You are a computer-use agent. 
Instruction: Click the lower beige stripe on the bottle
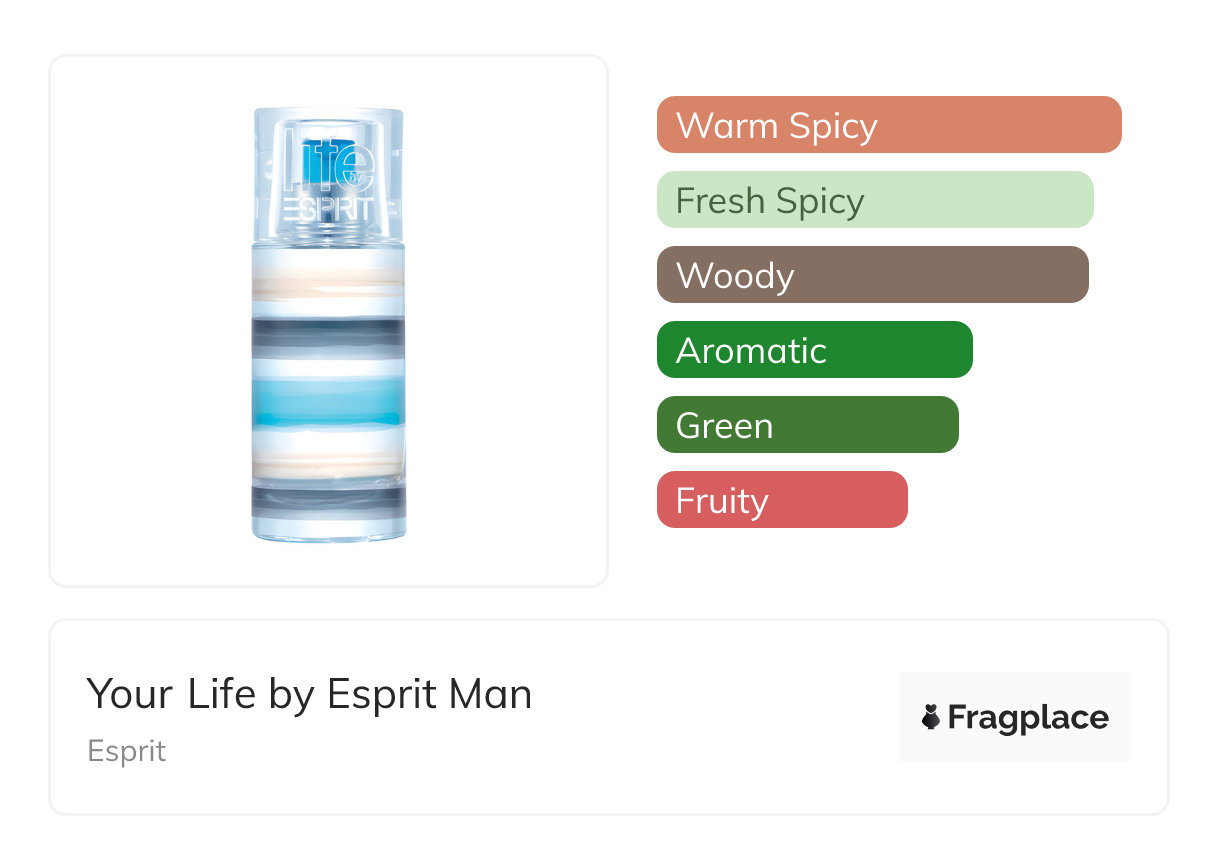(328, 461)
